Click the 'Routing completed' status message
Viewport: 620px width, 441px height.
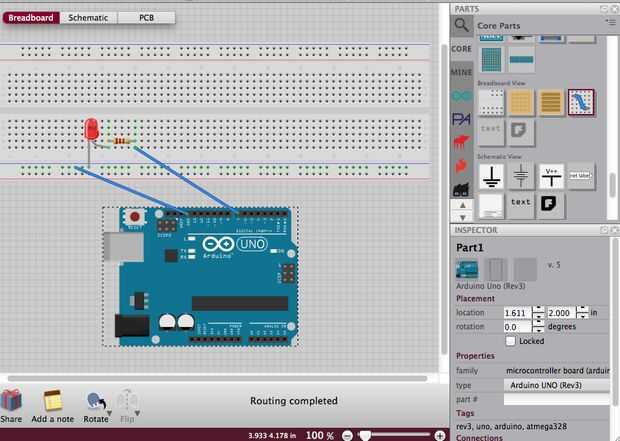coord(294,401)
